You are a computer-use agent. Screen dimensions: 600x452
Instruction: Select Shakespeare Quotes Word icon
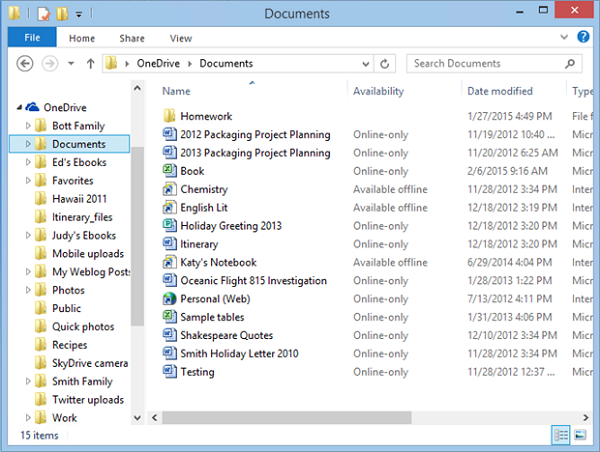tap(169, 335)
